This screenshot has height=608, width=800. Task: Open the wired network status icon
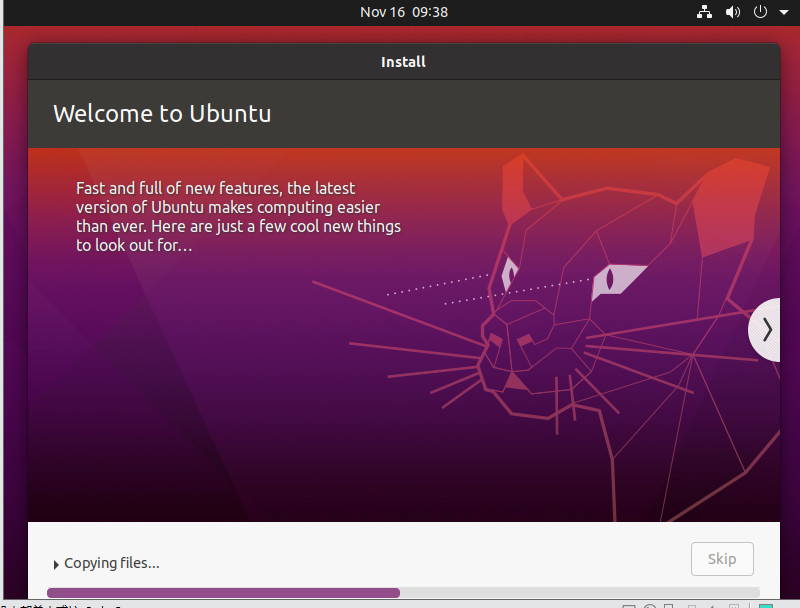click(704, 12)
